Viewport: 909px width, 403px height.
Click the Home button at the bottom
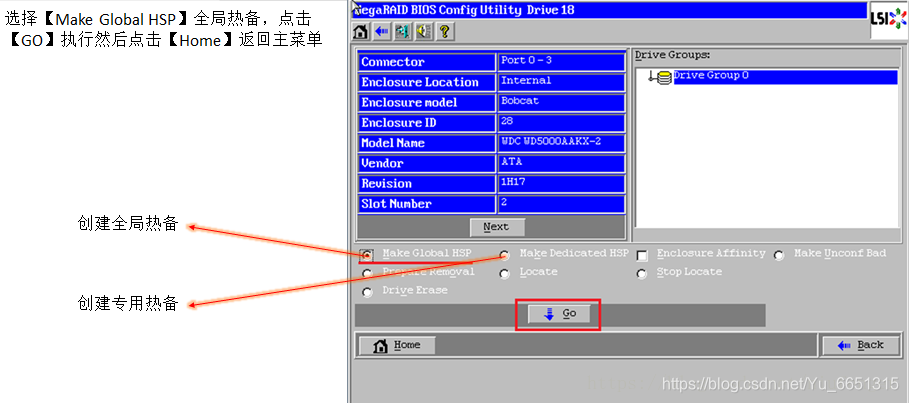(398, 346)
